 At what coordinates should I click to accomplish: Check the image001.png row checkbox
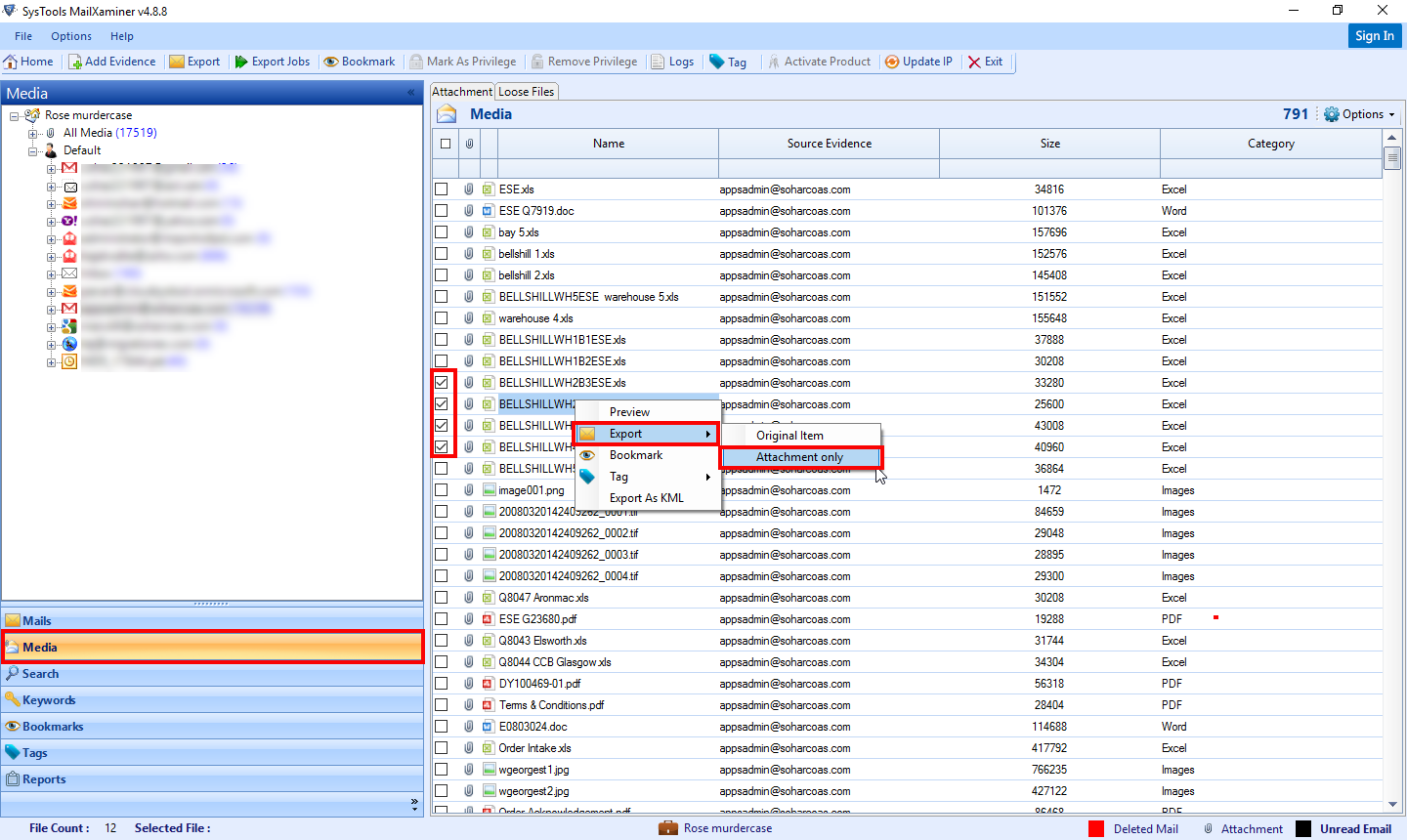tap(442, 490)
